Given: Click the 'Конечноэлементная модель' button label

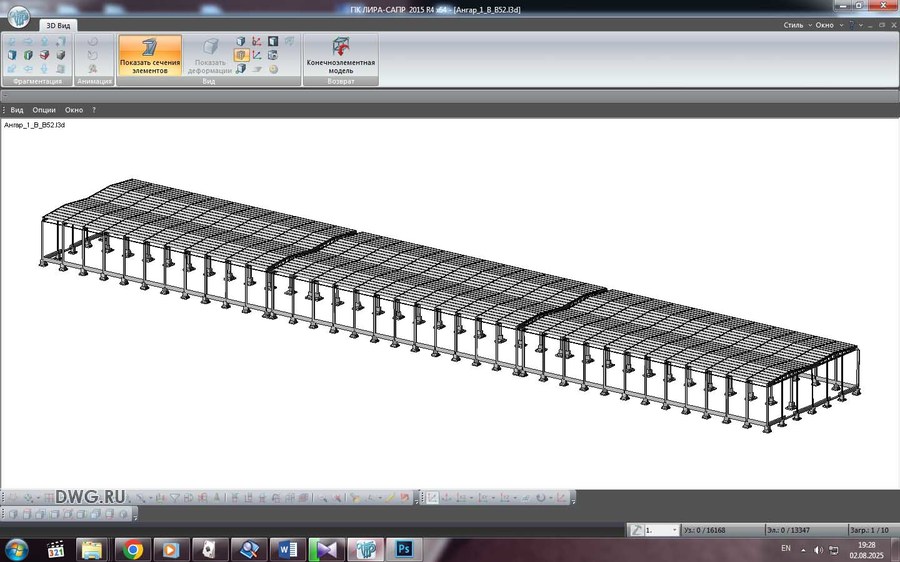Looking at the screenshot, I should coord(341,66).
